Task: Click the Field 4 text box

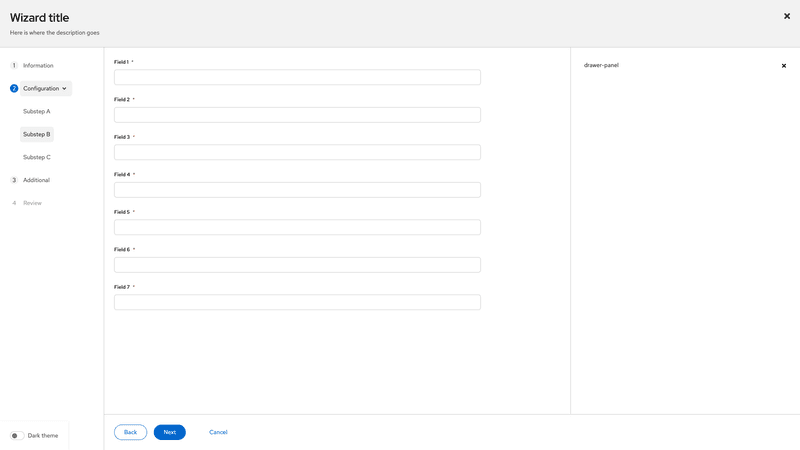Action: click(x=297, y=190)
